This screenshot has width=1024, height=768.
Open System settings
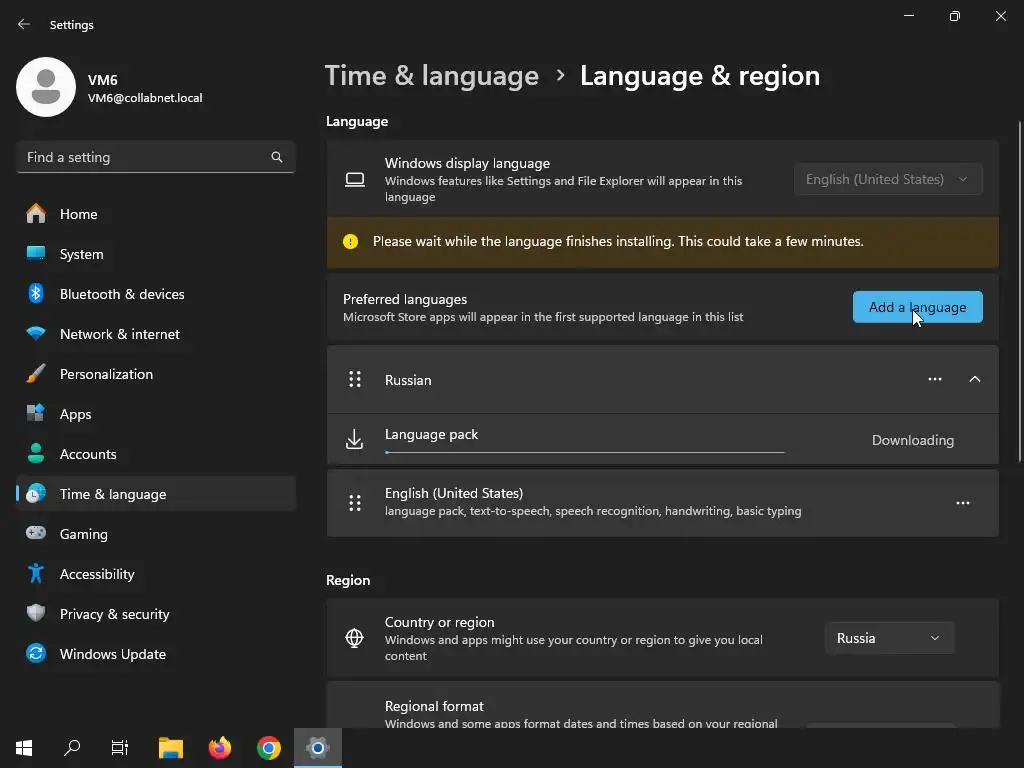[156, 254]
